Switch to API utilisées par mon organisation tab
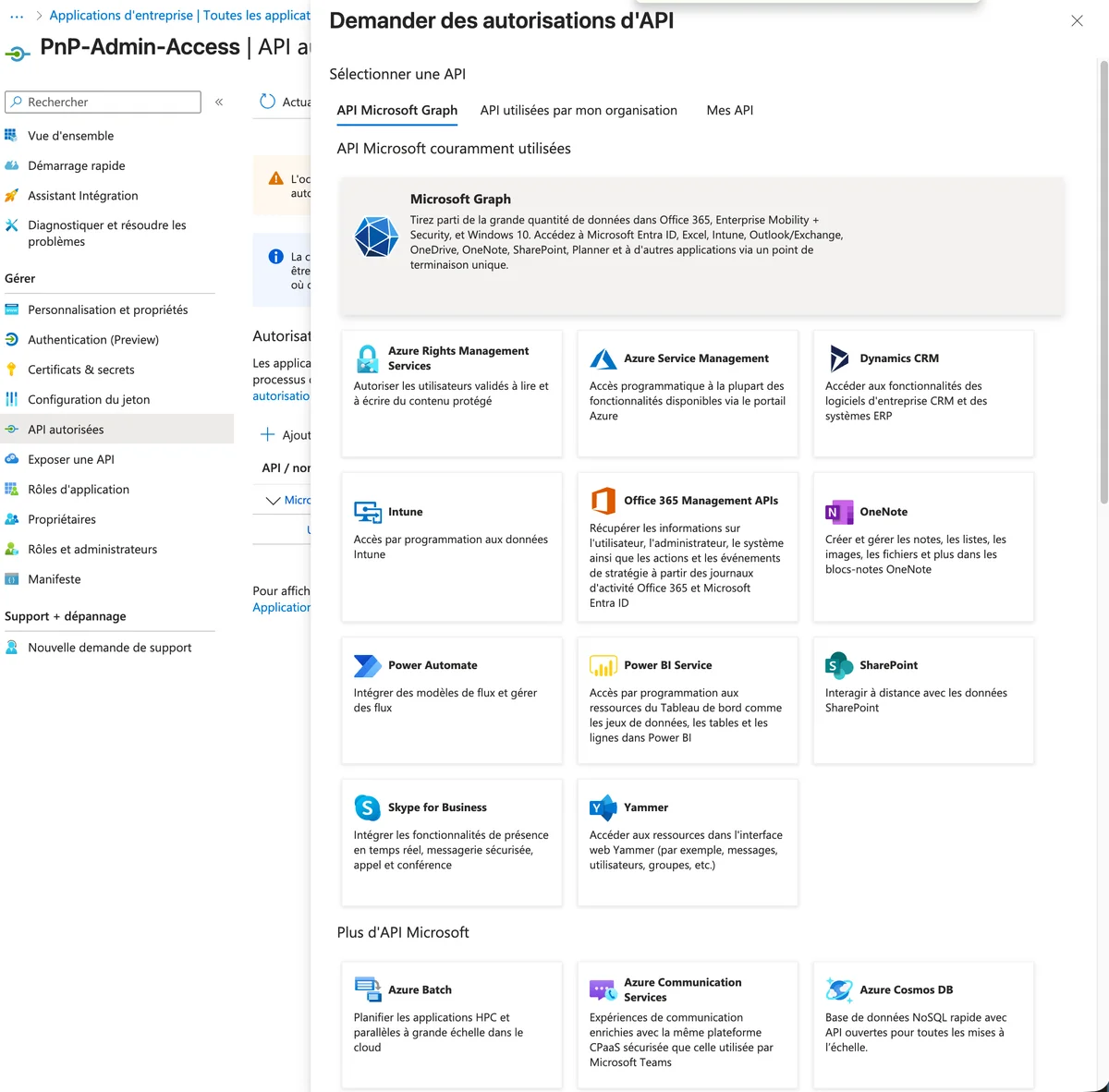The width and height of the screenshot is (1109, 1092). pyautogui.click(x=579, y=110)
